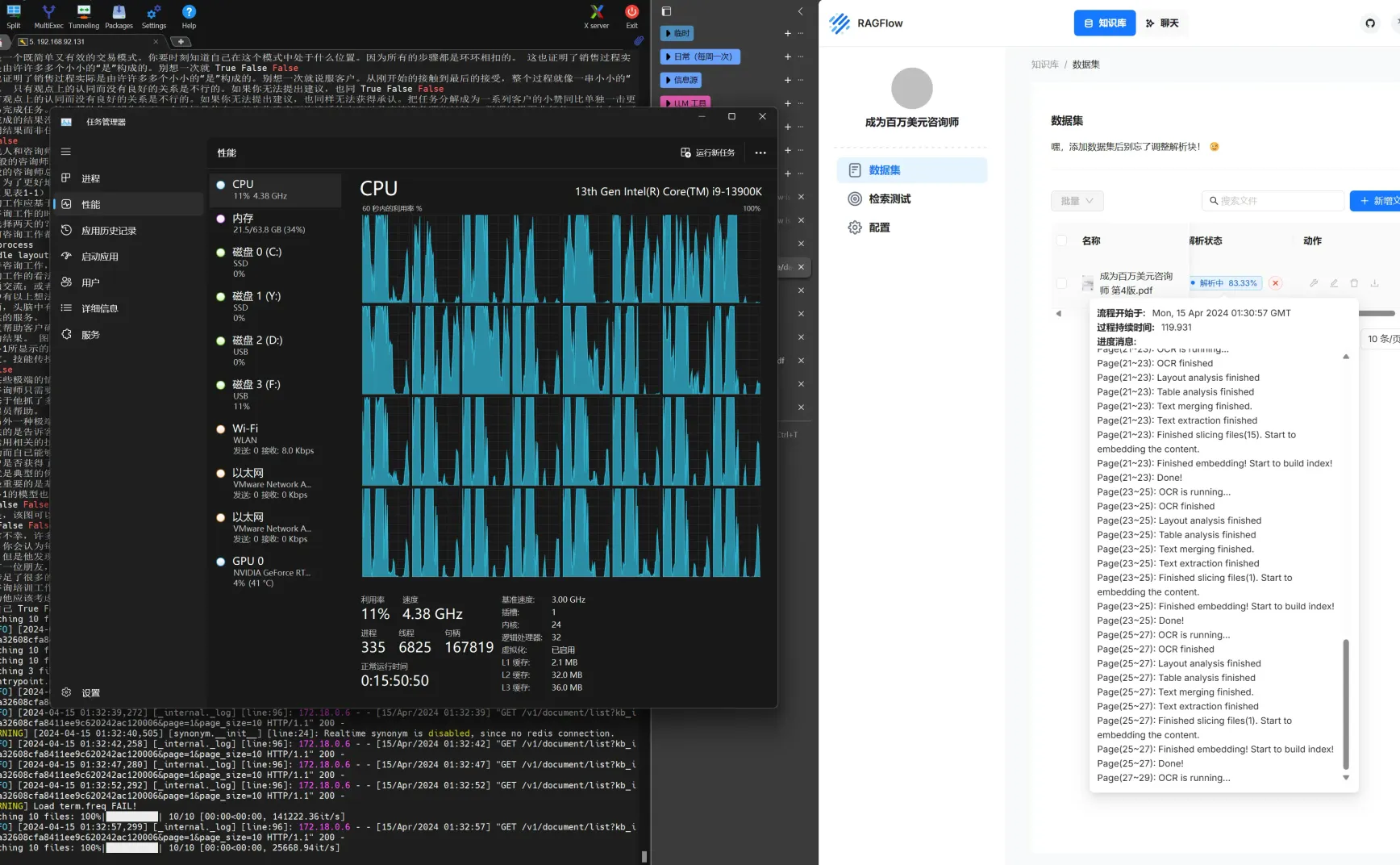
Task: Open the 10 条/页 page-size selector
Action: coord(1381,339)
